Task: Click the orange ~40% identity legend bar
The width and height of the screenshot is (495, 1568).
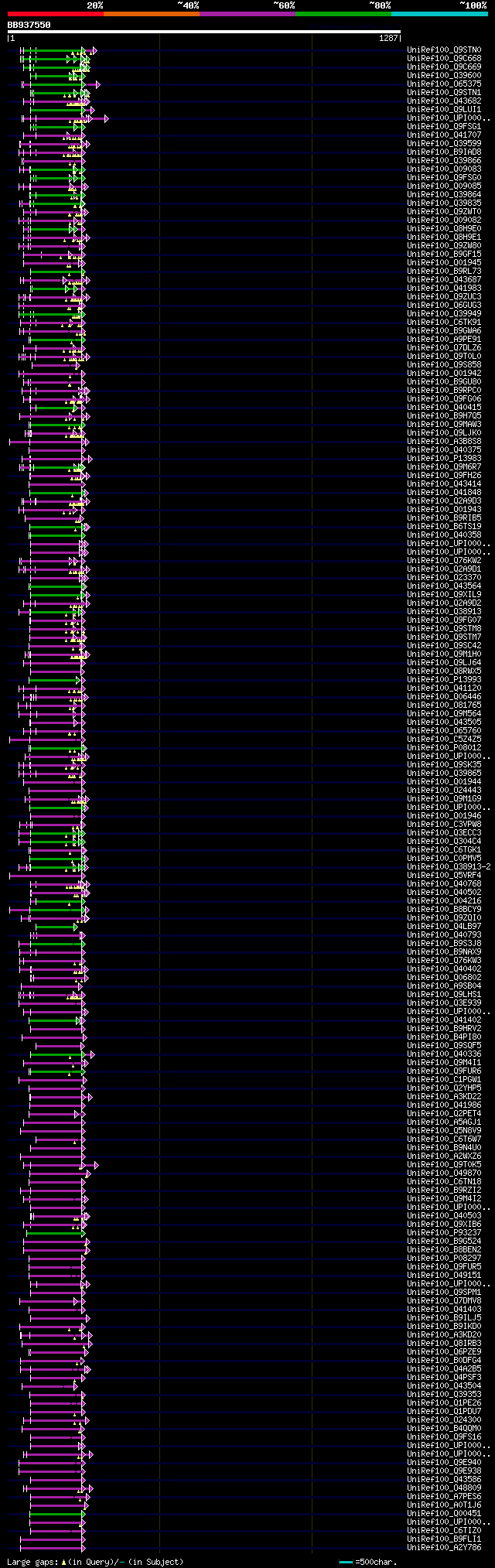Action: point(151,14)
